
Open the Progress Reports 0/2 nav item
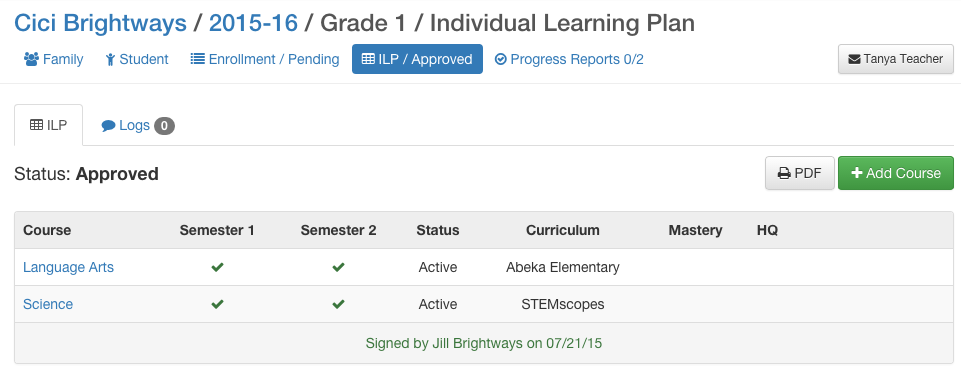[569, 59]
